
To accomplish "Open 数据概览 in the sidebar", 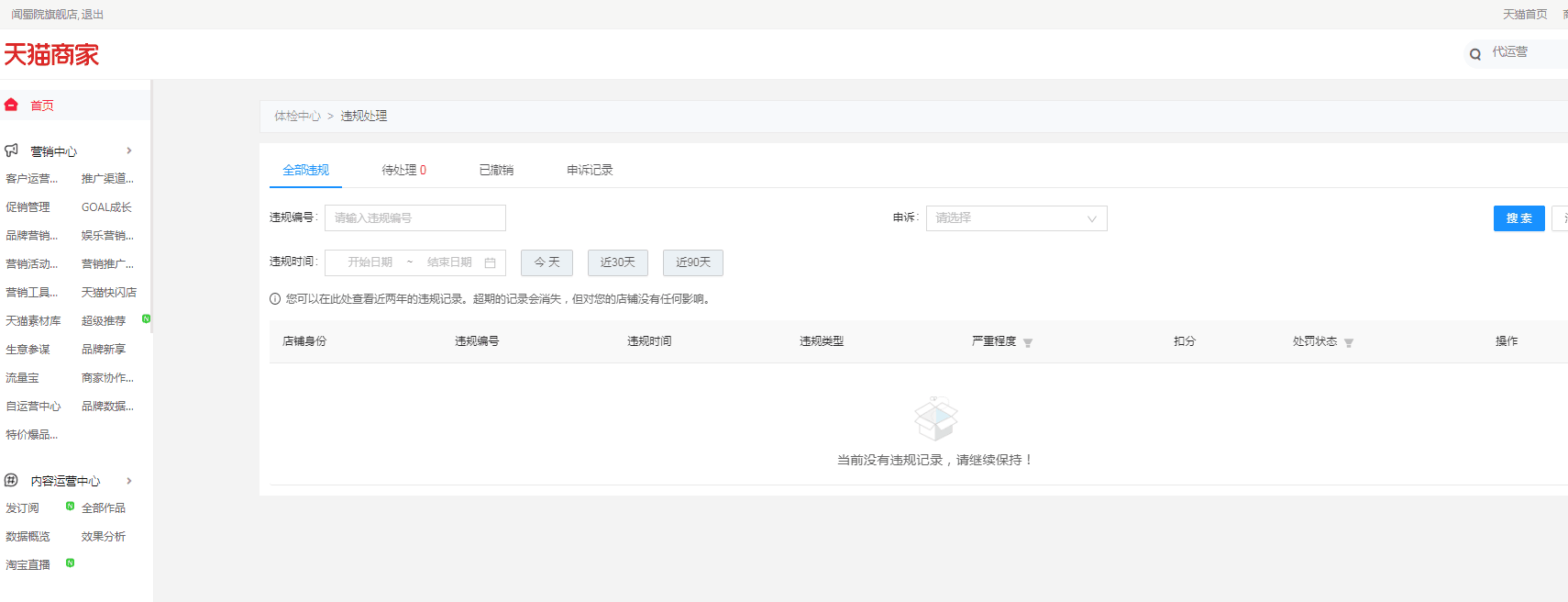I will click(x=28, y=537).
